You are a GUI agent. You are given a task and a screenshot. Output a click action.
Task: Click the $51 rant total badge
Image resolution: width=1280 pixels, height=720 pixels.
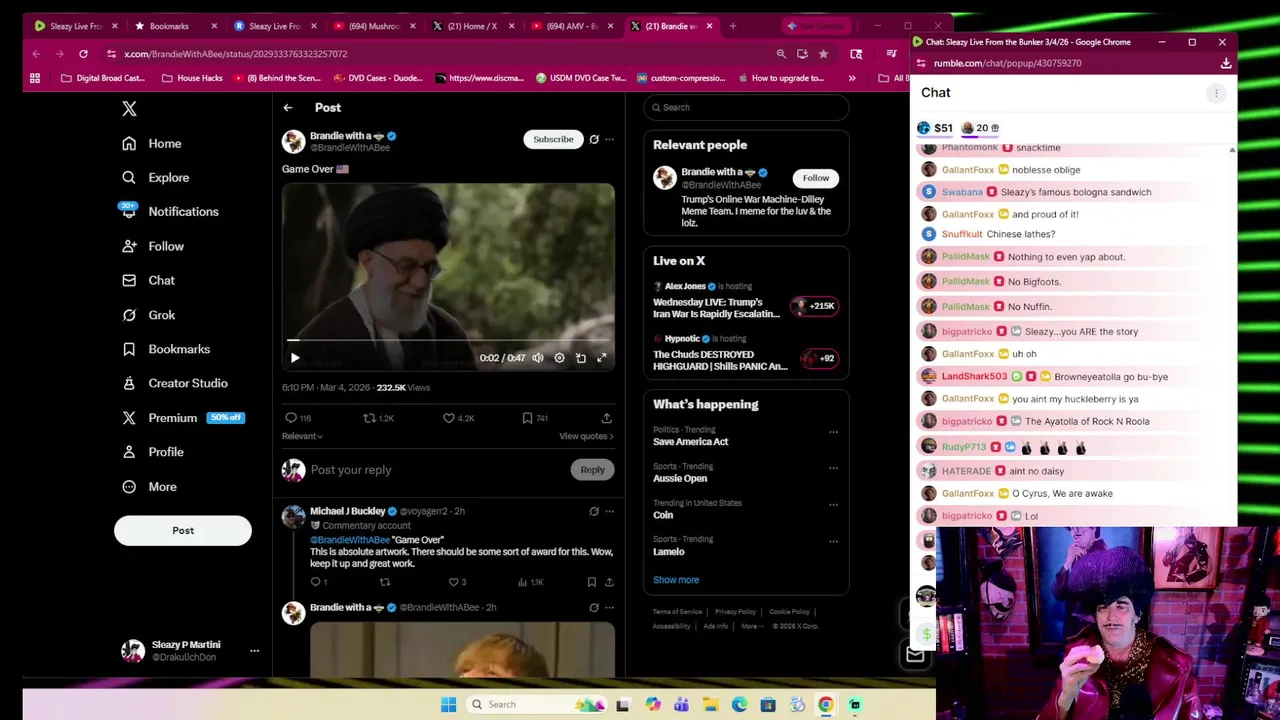point(935,128)
